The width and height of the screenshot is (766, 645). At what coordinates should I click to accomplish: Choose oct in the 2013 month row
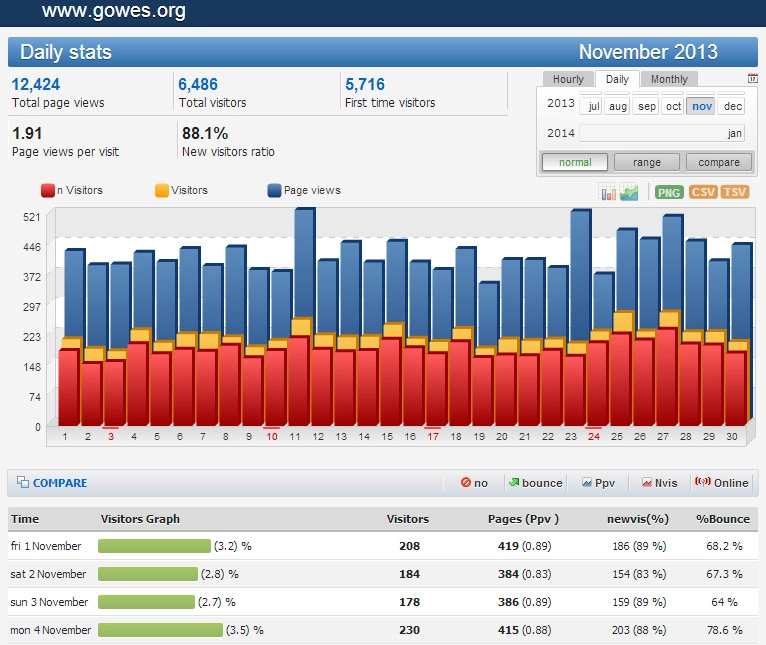click(x=674, y=106)
